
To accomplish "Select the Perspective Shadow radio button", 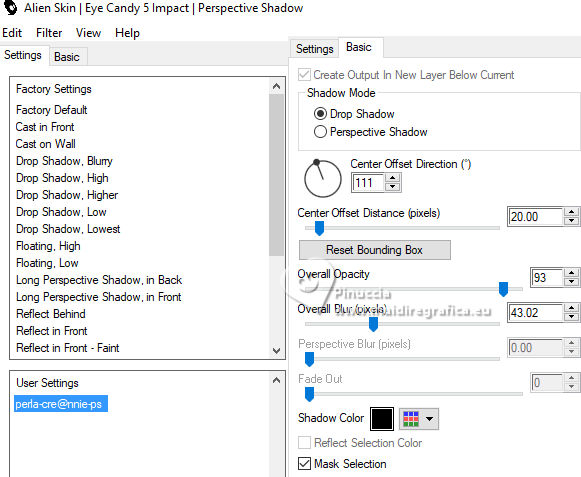I will 320,132.
